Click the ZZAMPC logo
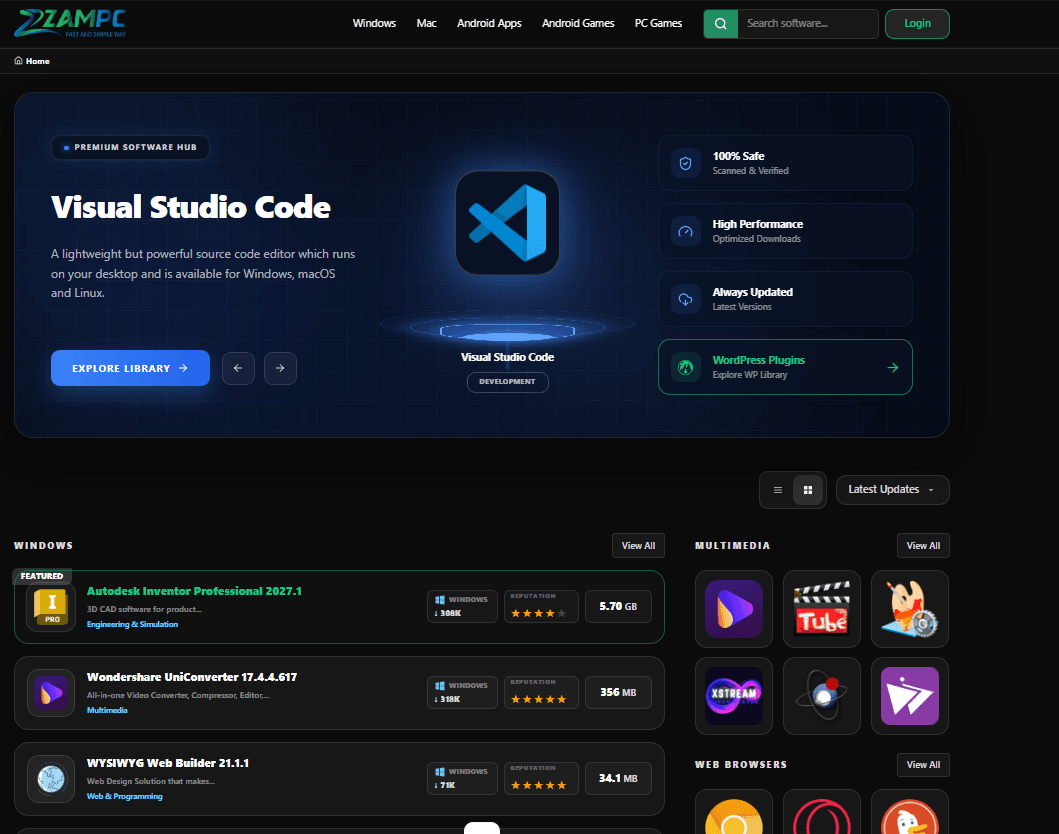Image resolution: width=1059 pixels, height=834 pixels. click(70, 23)
